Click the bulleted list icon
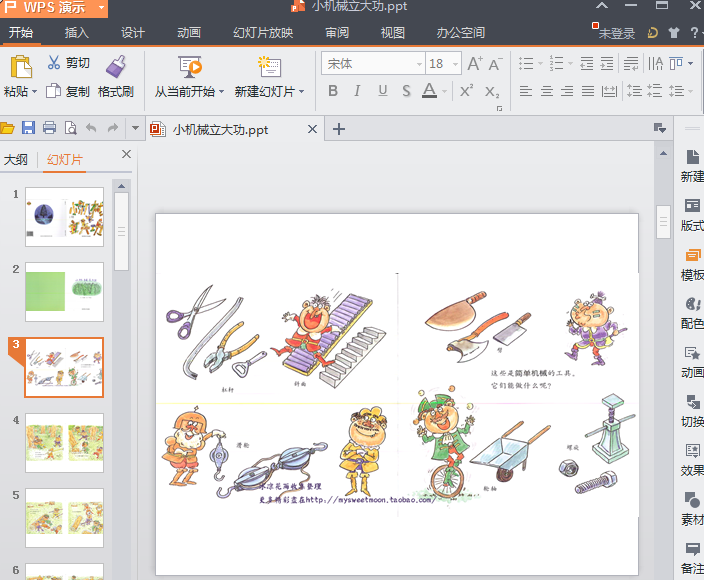Screen dimensions: 704x580 coord(526,63)
